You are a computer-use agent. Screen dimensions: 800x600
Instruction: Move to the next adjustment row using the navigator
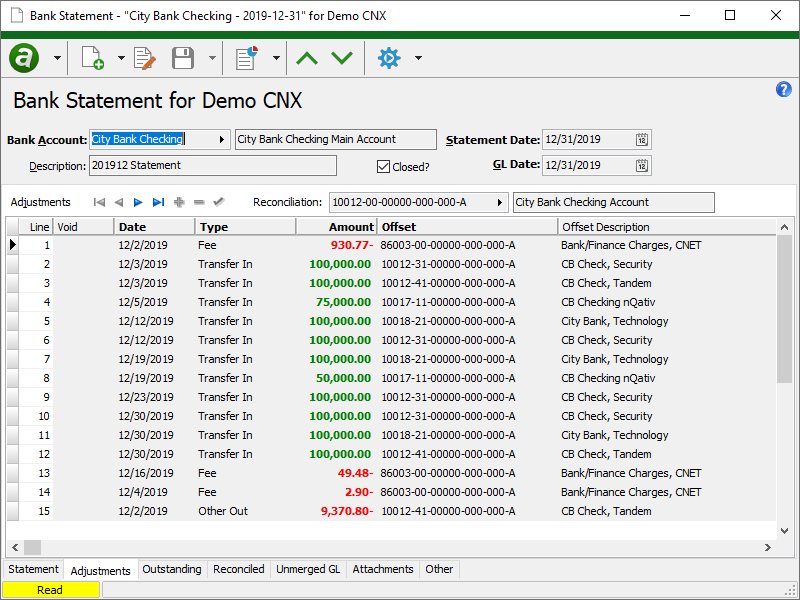pos(138,202)
